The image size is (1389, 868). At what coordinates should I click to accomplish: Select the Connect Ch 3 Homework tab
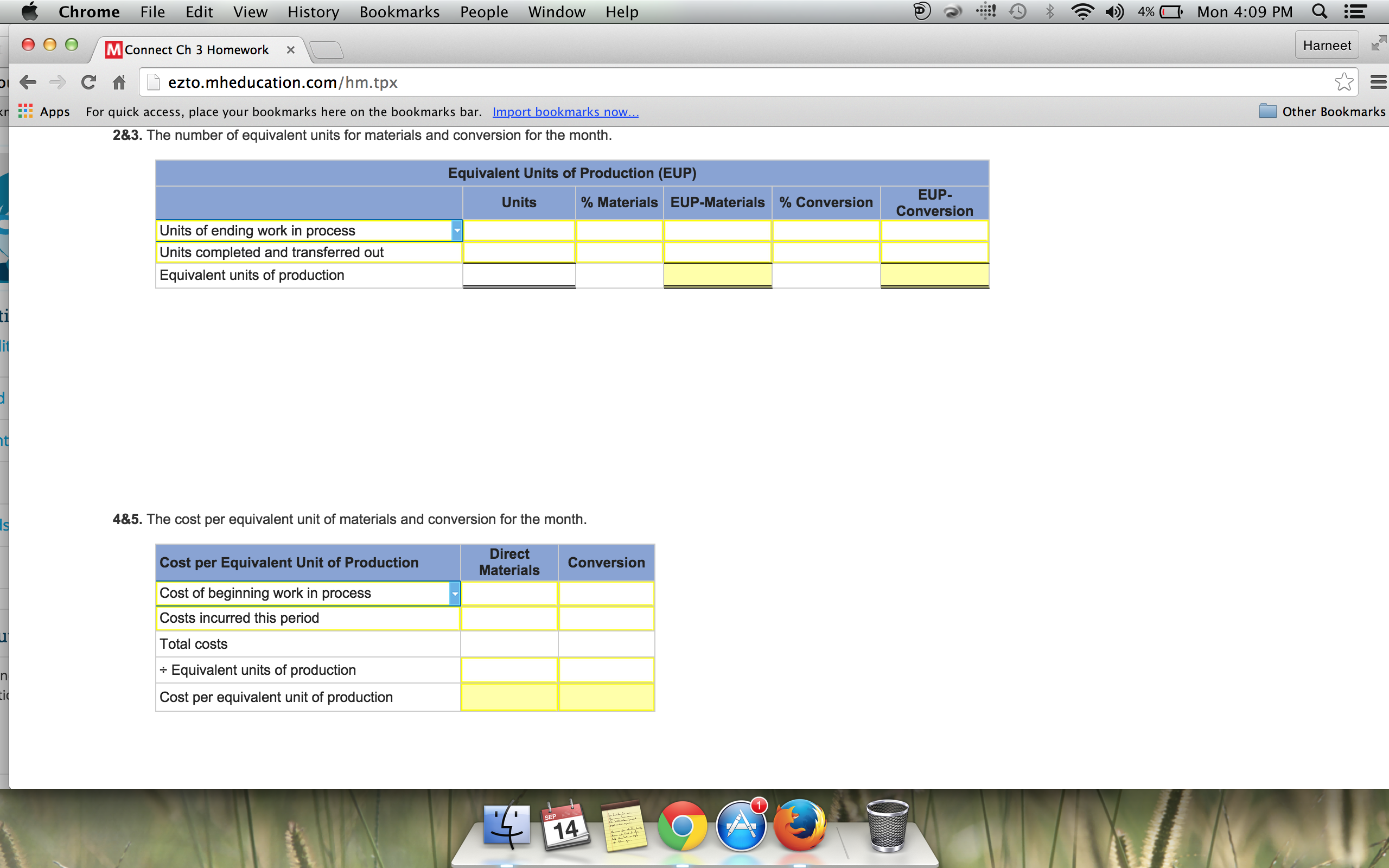(x=196, y=50)
